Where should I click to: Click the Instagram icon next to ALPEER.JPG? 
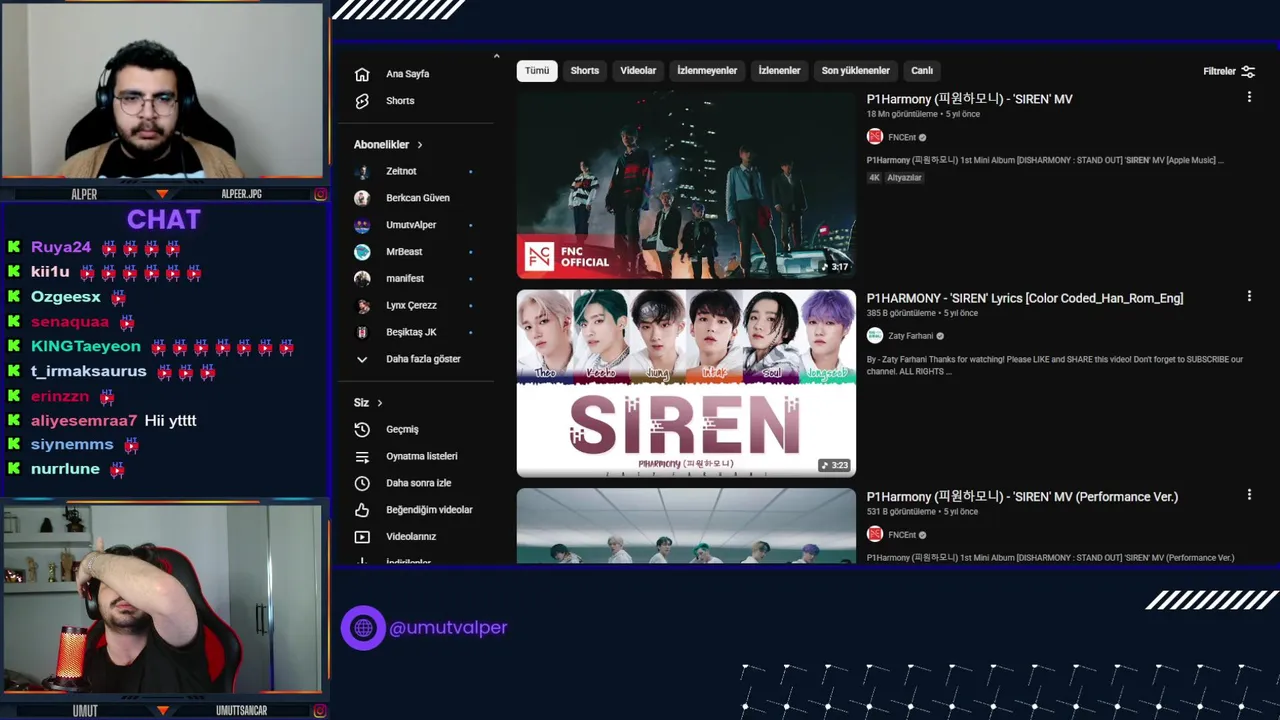point(320,194)
